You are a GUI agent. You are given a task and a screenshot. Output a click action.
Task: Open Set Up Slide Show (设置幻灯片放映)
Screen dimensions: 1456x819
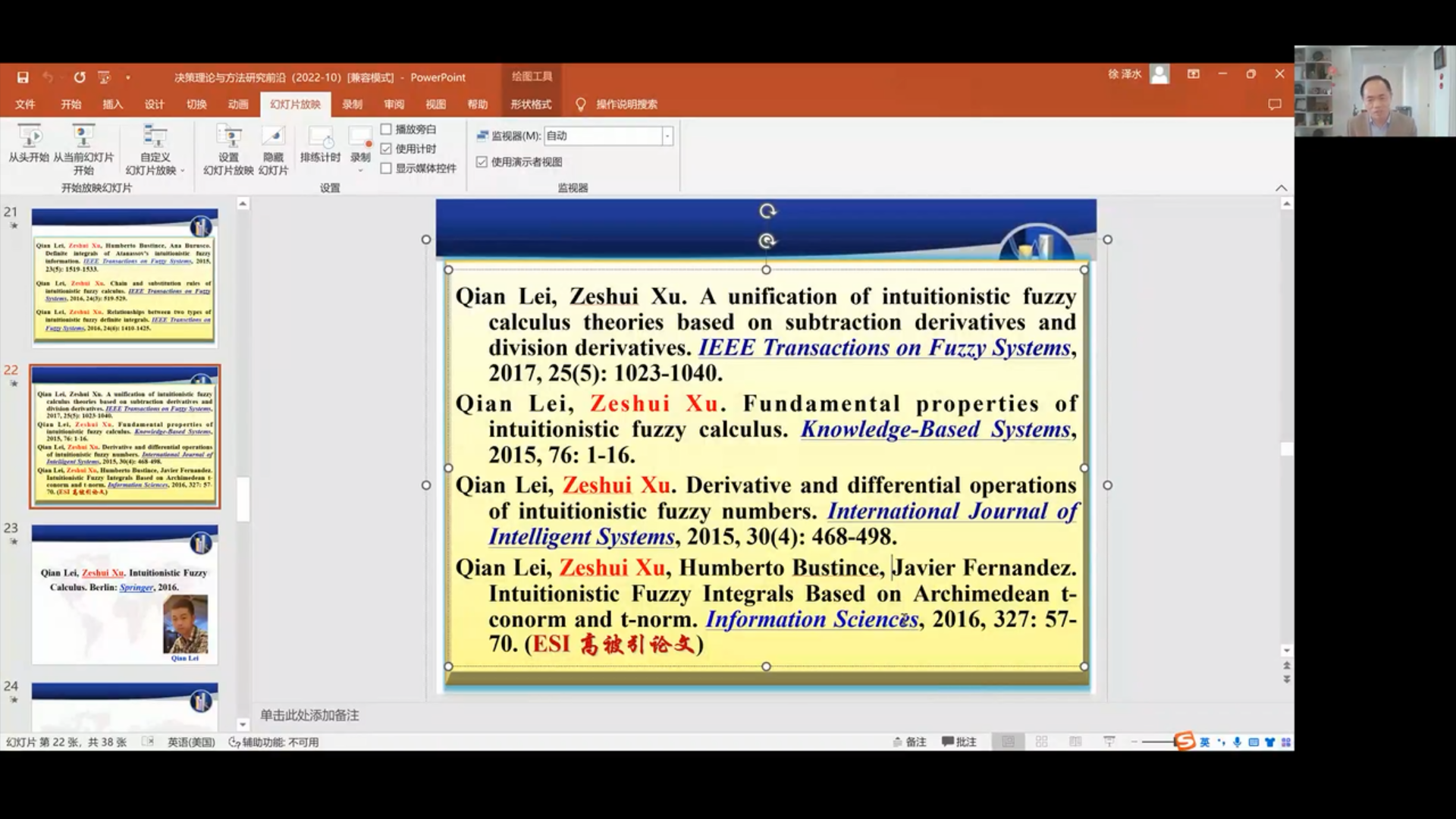coord(228,149)
